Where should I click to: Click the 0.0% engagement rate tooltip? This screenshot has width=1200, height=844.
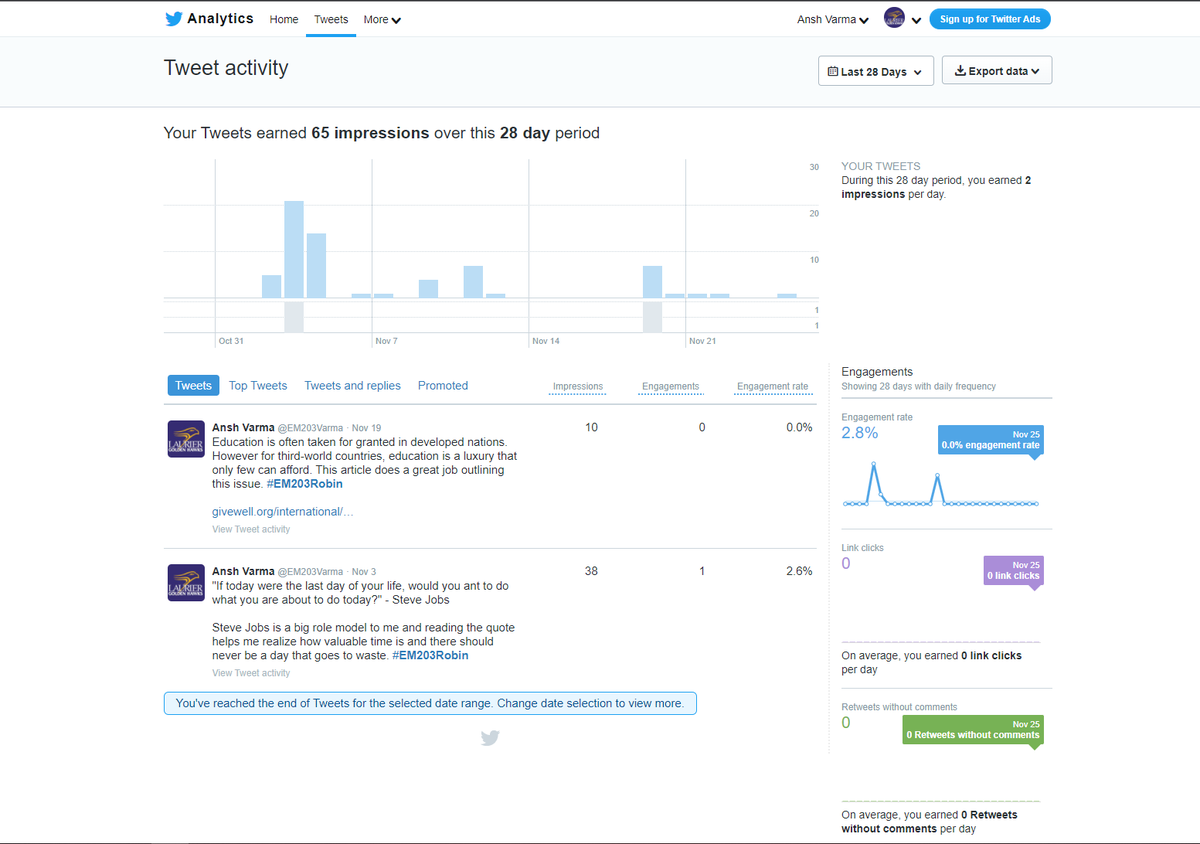click(990, 440)
